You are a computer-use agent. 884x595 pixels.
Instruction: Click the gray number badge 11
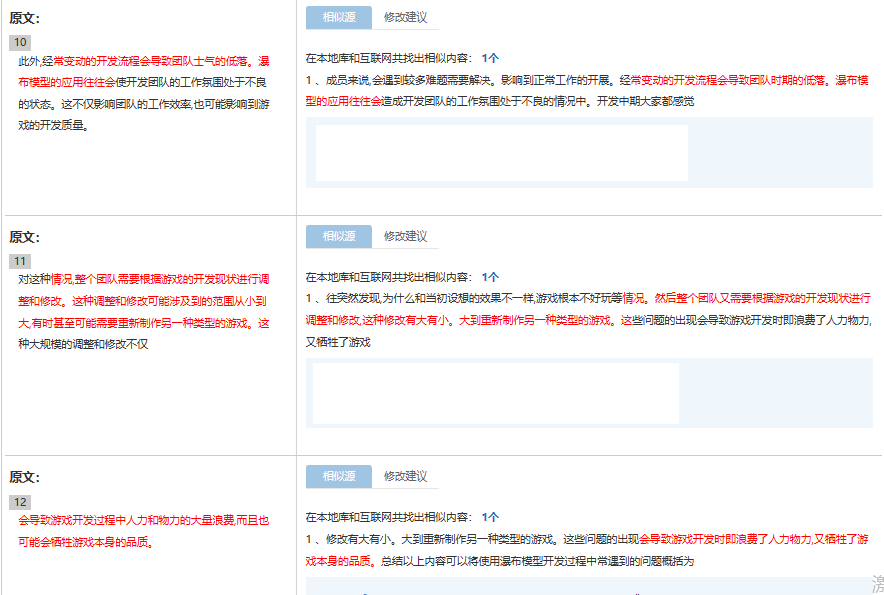pos(21,261)
